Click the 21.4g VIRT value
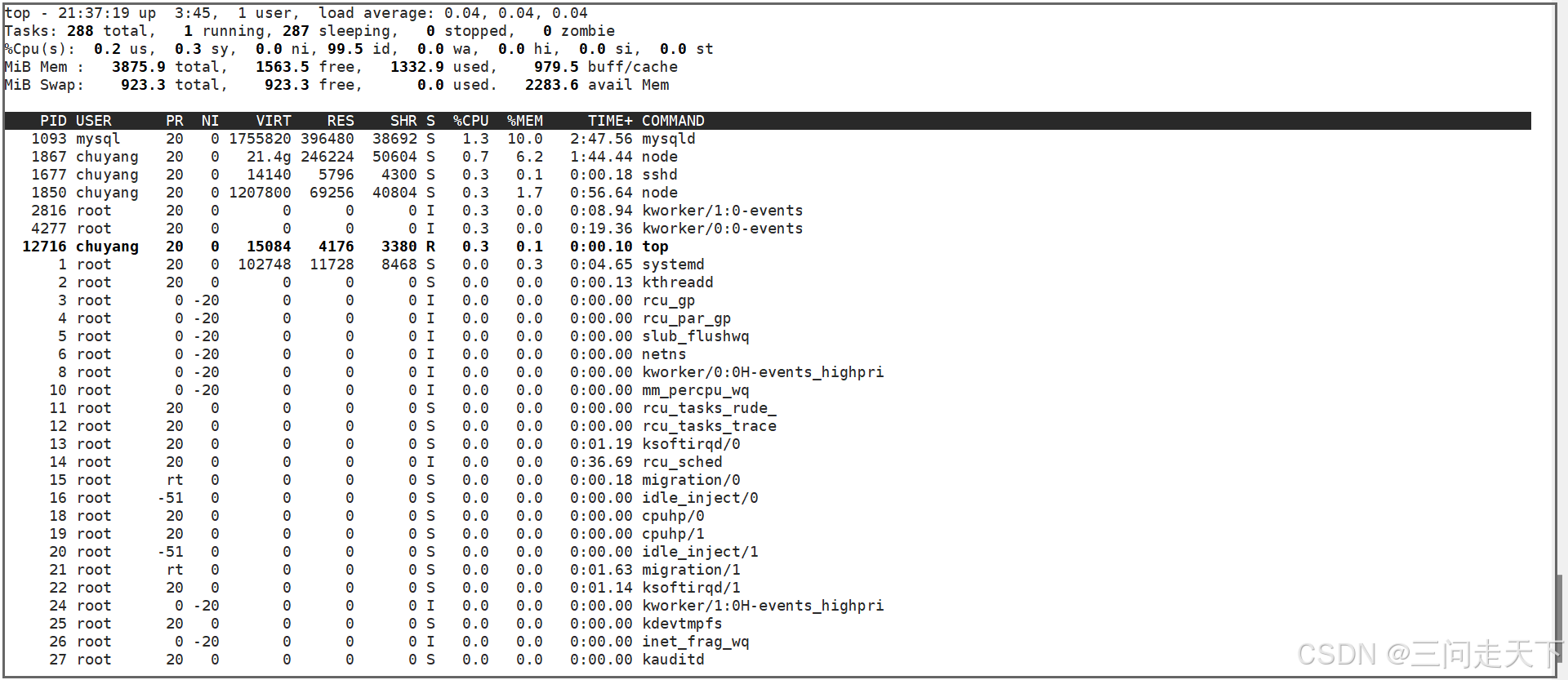Screen dimensions: 1568x680 tap(269, 157)
